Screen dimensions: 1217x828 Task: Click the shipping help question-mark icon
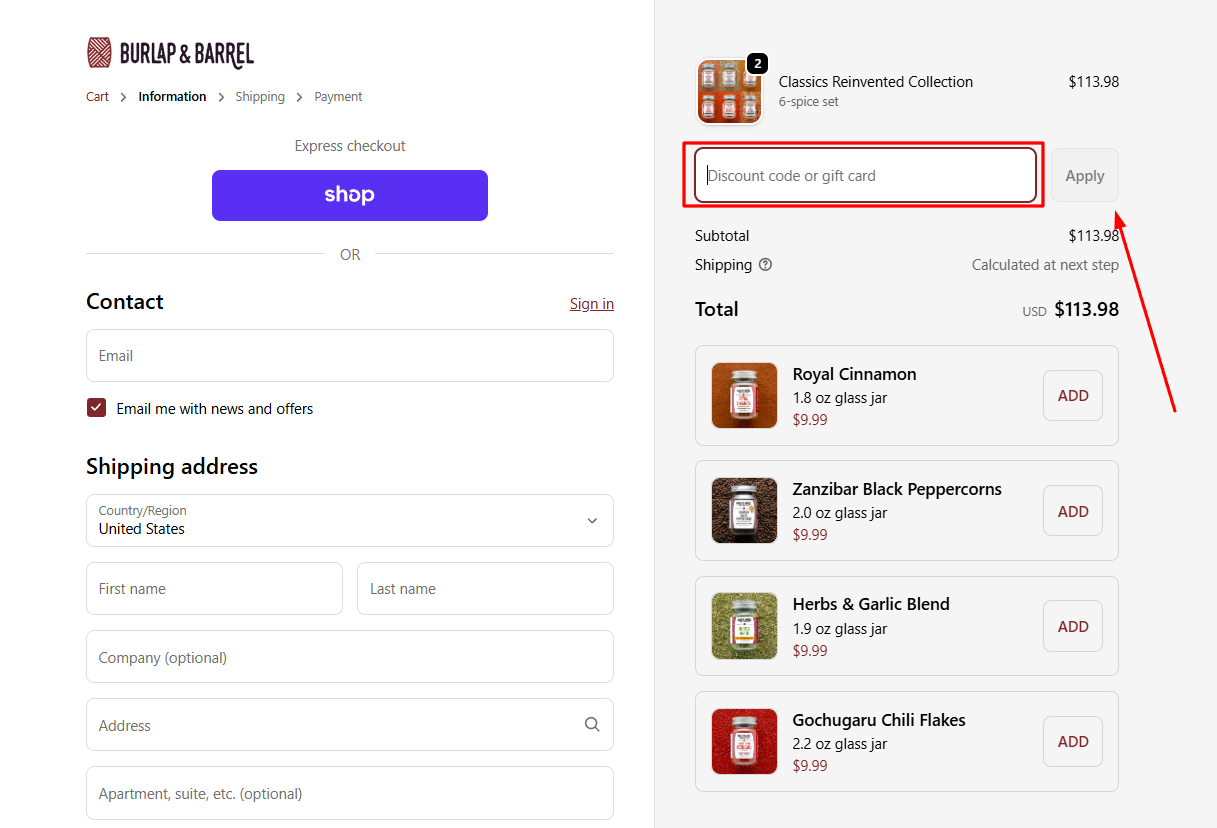tap(766, 265)
